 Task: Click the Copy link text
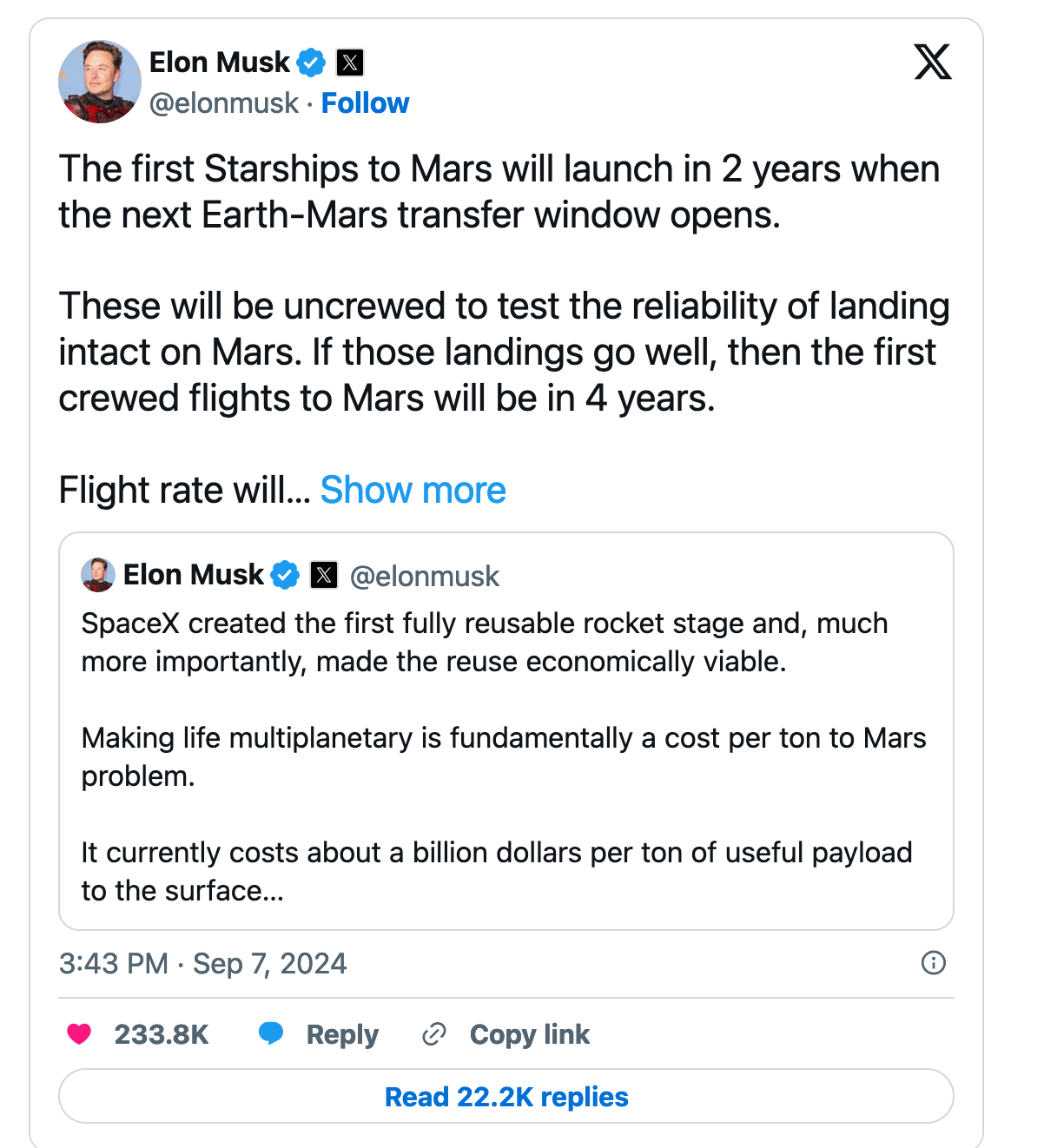tap(529, 1034)
